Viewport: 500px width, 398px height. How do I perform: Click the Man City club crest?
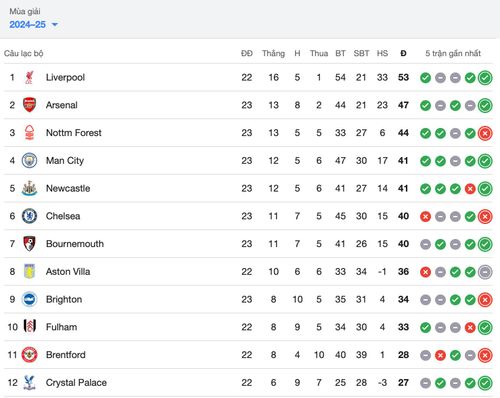tap(29, 160)
